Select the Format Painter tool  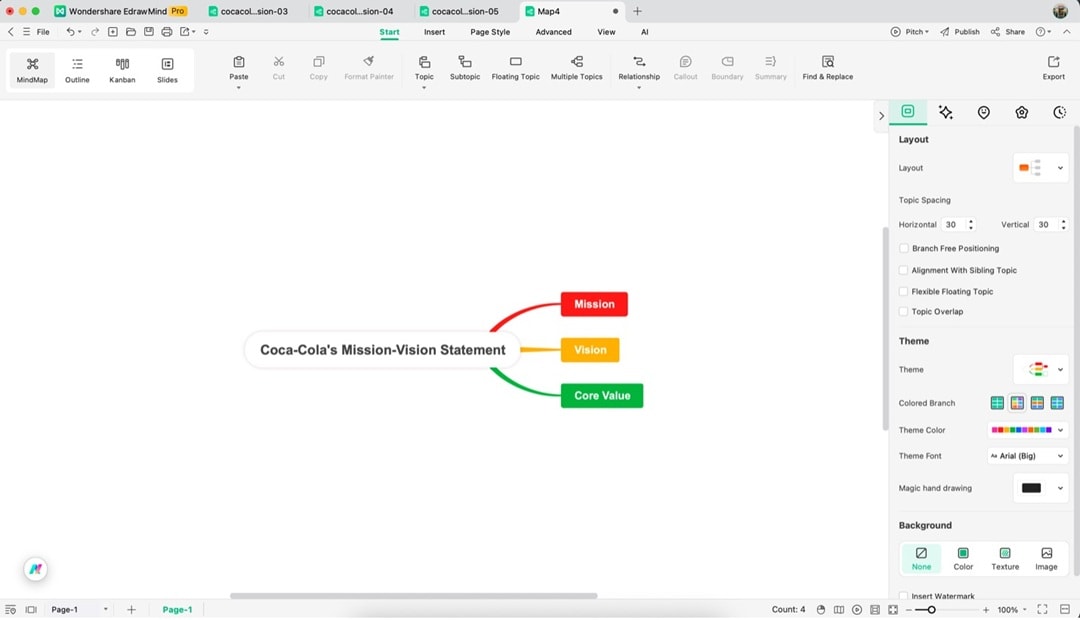click(368, 68)
